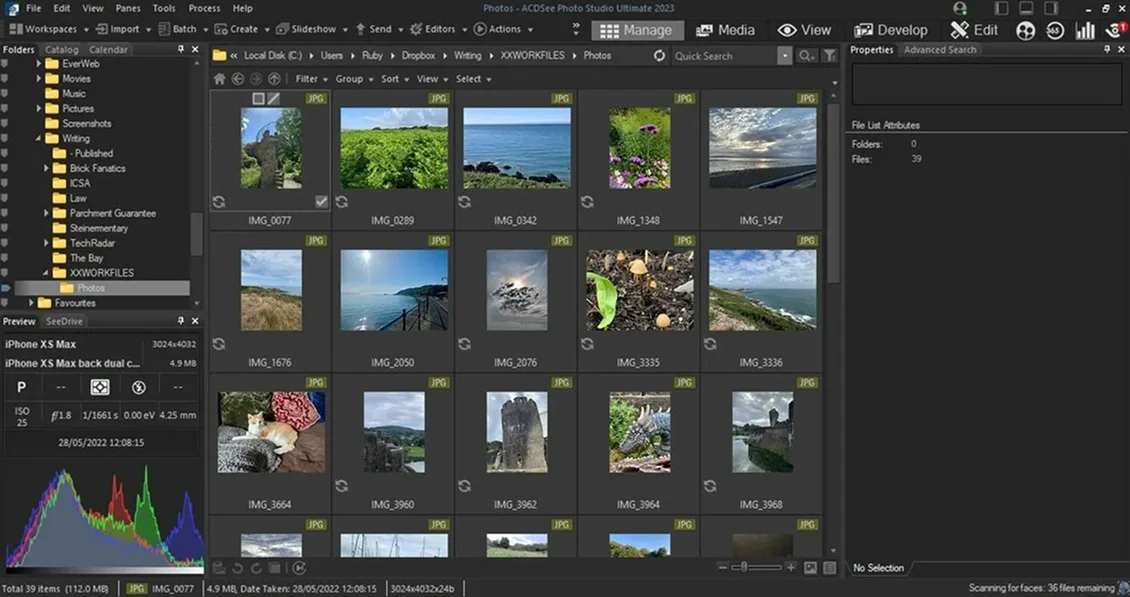The width and height of the screenshot is (1130, 597).
Task: Open the Process menu
Action: pos(204,8)
